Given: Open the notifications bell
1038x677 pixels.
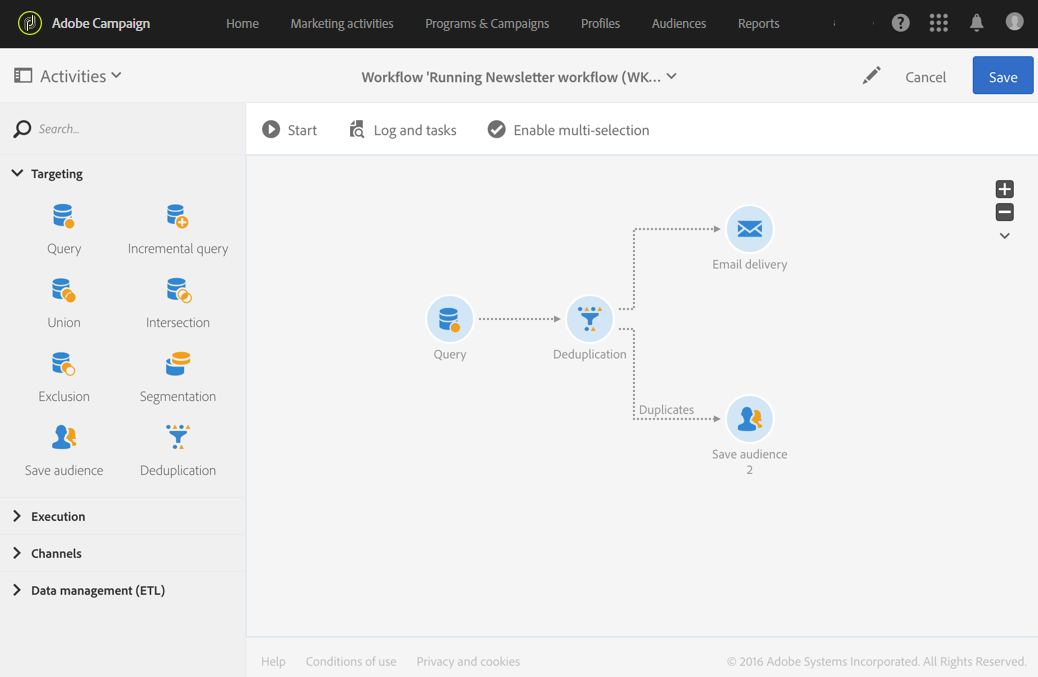Looking at the screenshot, I should [976, 23].
